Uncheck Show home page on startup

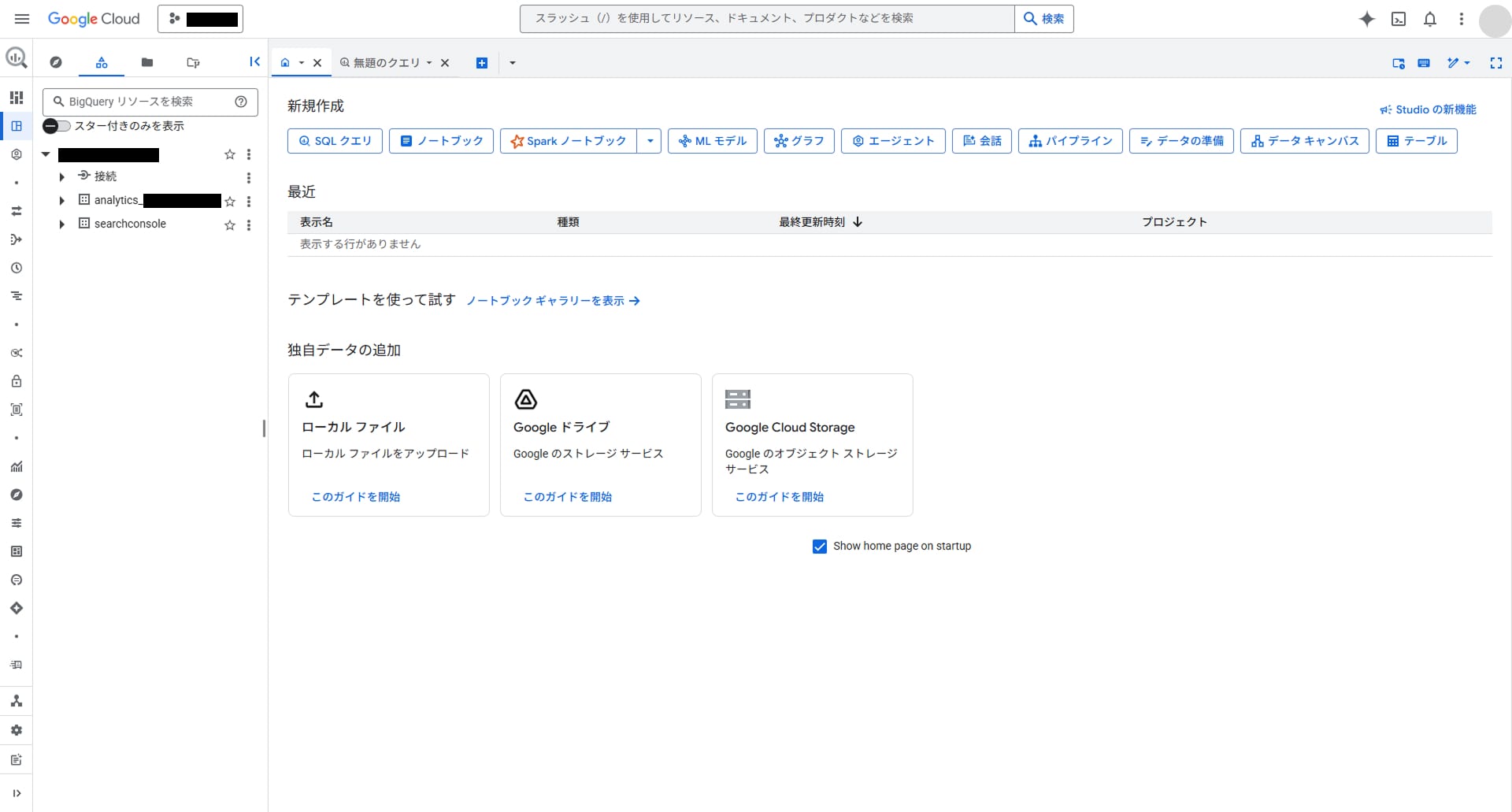pos(820,547)
